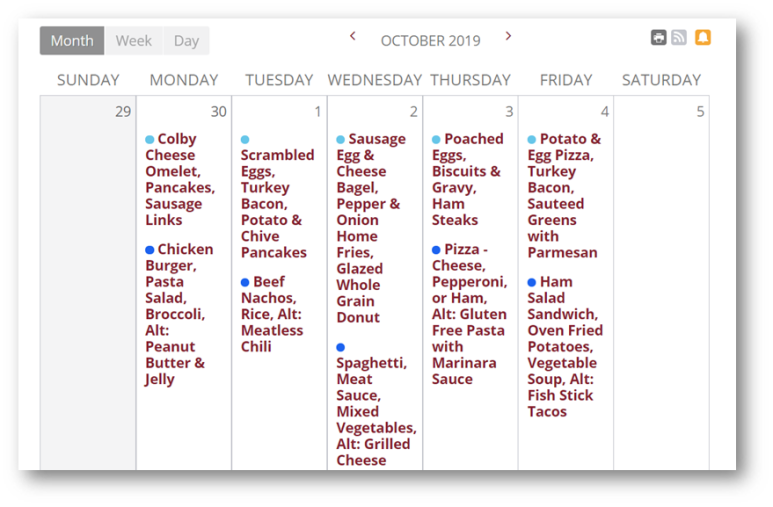Select Saturday October 5 date cell

[662, 283]
